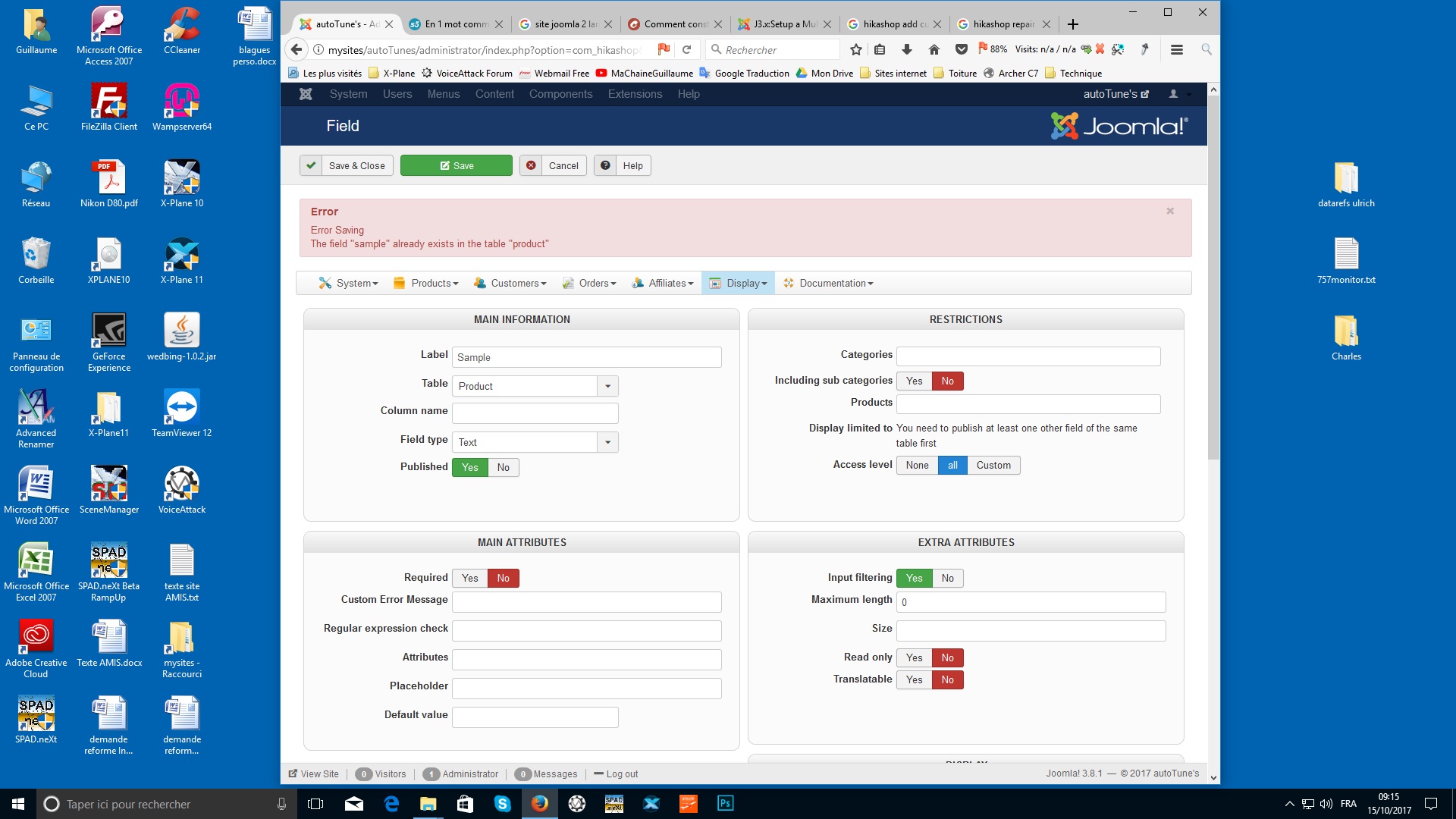Click the Column name input field
Image resolution: width=1456 pixels, height=819 pixels.
(535, 413)
